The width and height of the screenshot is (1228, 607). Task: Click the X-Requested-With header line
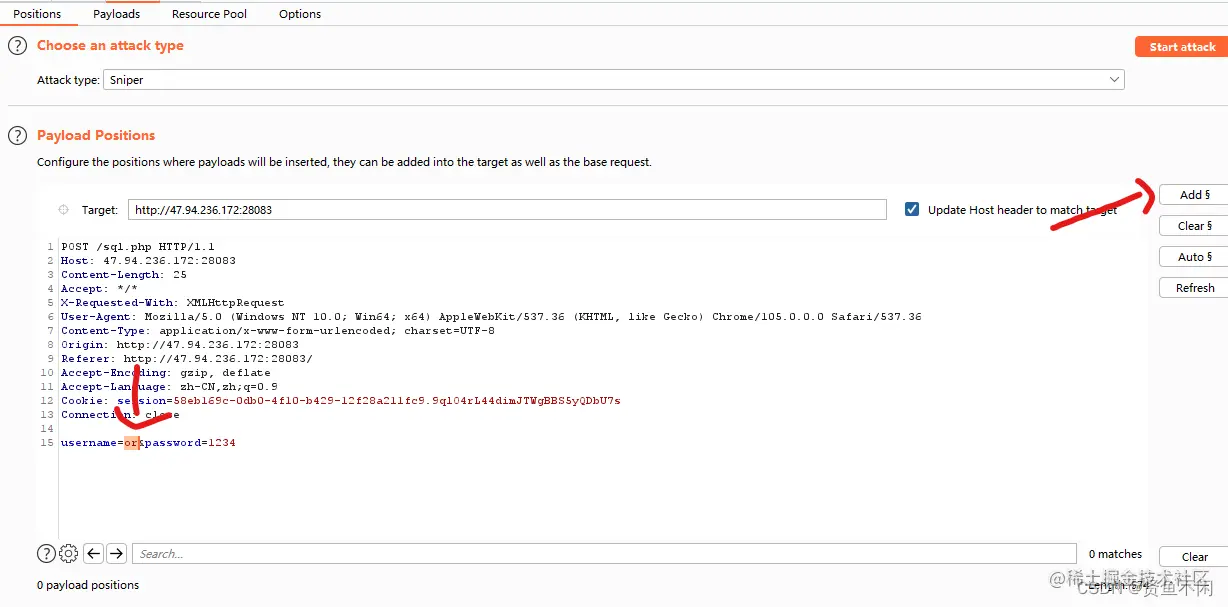coord(172,303)
